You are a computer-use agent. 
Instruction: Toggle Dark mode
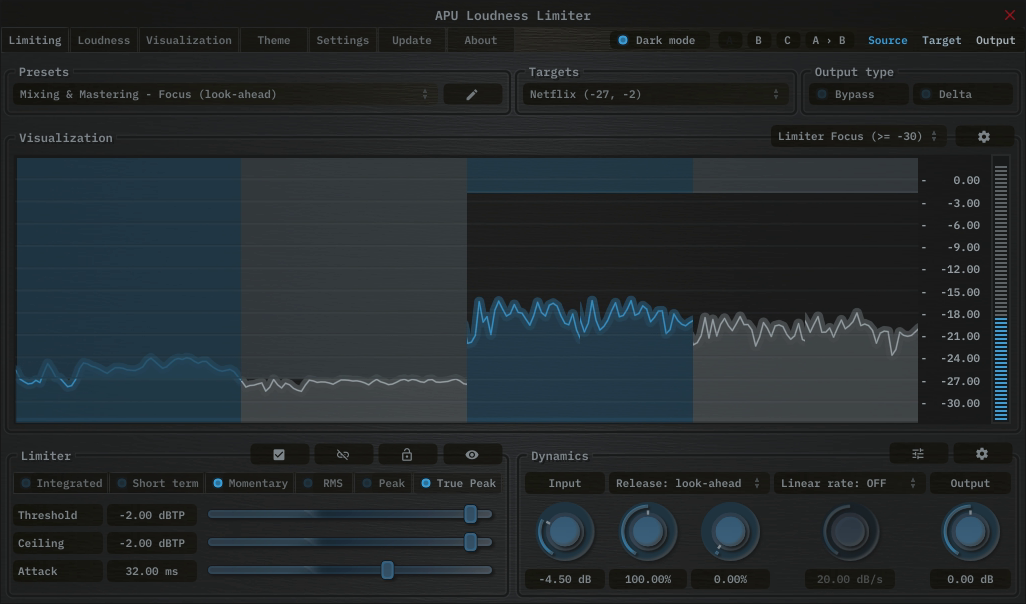point(622,39)
